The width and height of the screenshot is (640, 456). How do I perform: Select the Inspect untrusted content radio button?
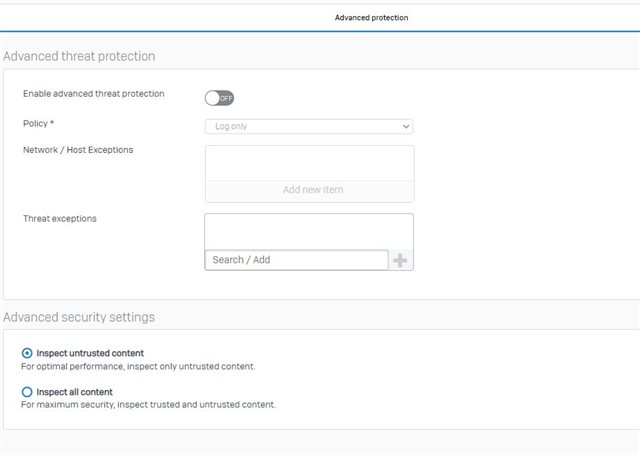tap(27, 353)
